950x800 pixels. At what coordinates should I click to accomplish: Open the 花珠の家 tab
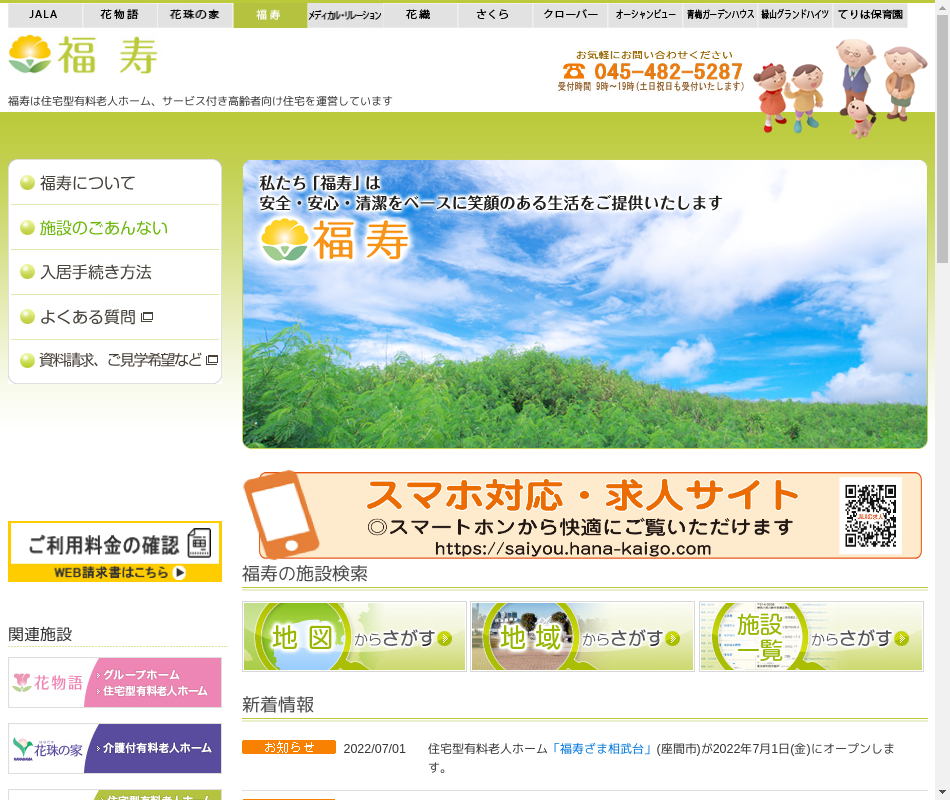(194, 15)
